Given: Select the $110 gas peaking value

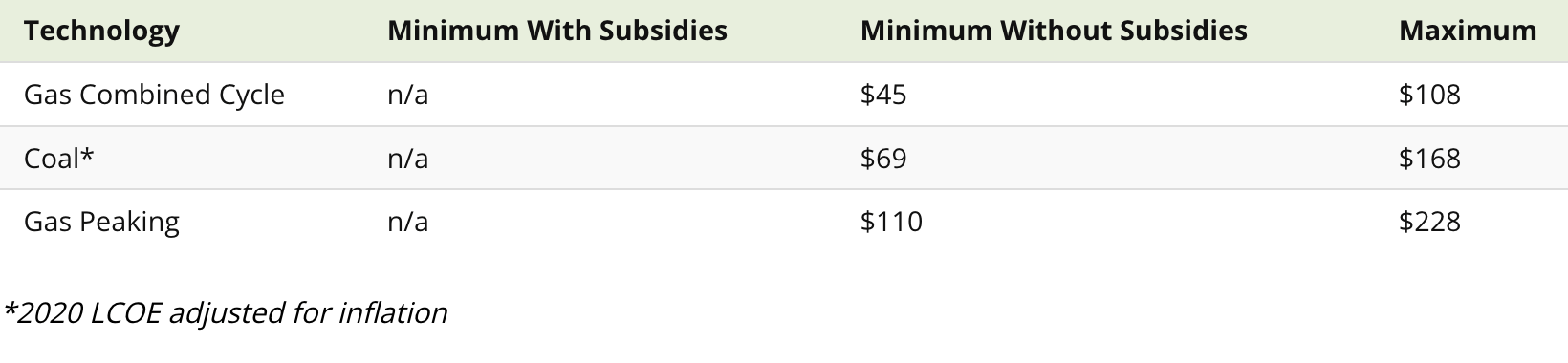Looking at the screenshot, I should tap(891, 222).
